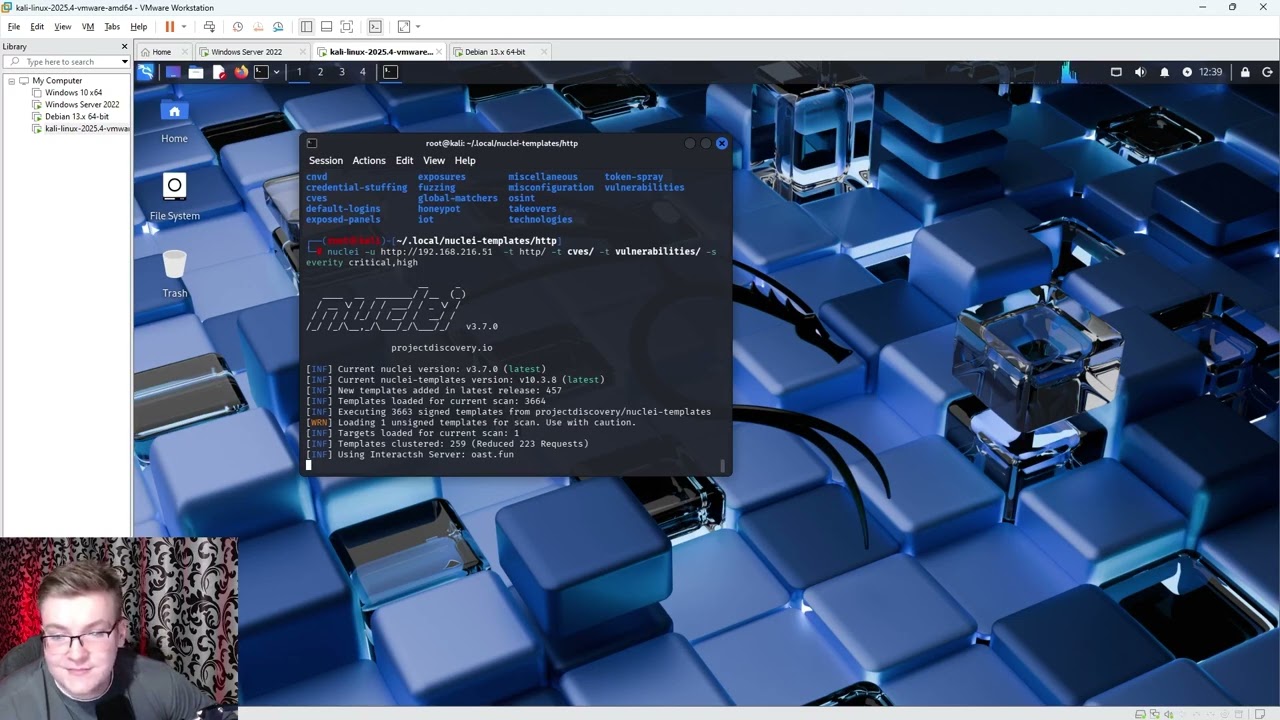The image size is (1280, 720).
Task: Open File System desktop icon
Action: [175, 197]
